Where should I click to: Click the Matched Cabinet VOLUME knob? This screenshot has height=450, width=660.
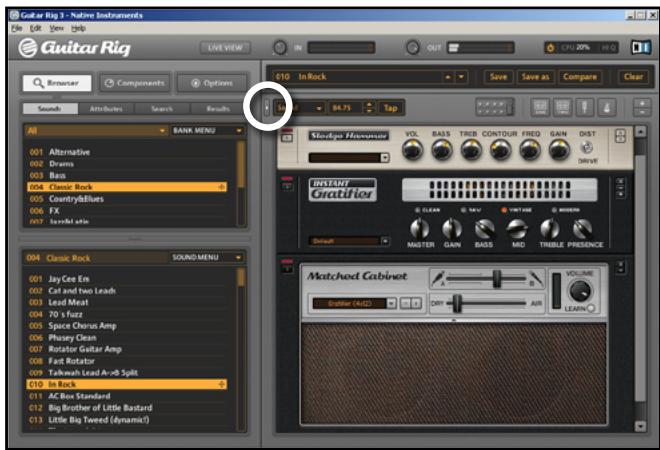pyautogui.click(x=580, y=291)
